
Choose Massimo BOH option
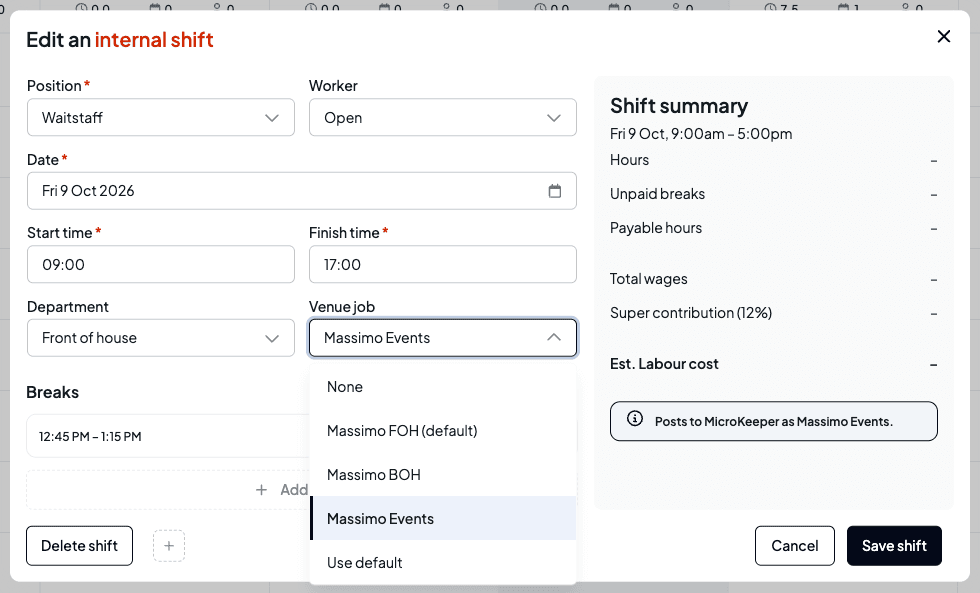[442, 475]
